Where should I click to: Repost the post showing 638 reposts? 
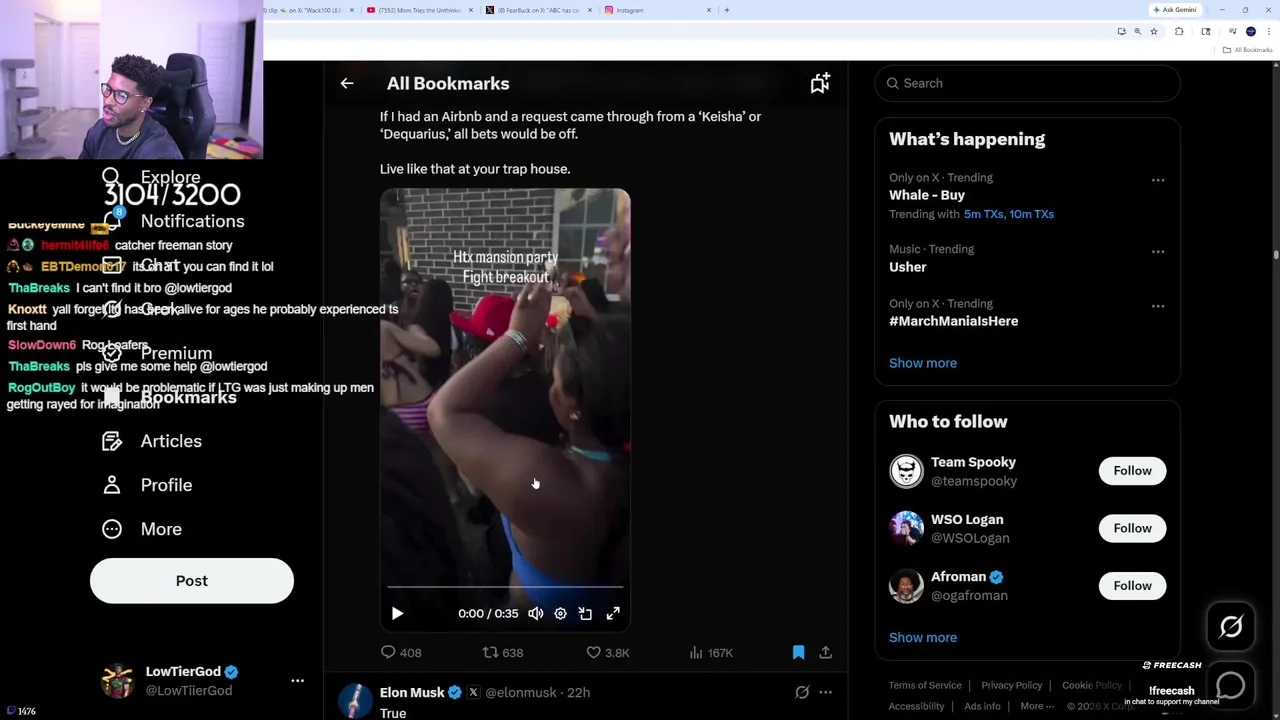[x=503, y=653]
